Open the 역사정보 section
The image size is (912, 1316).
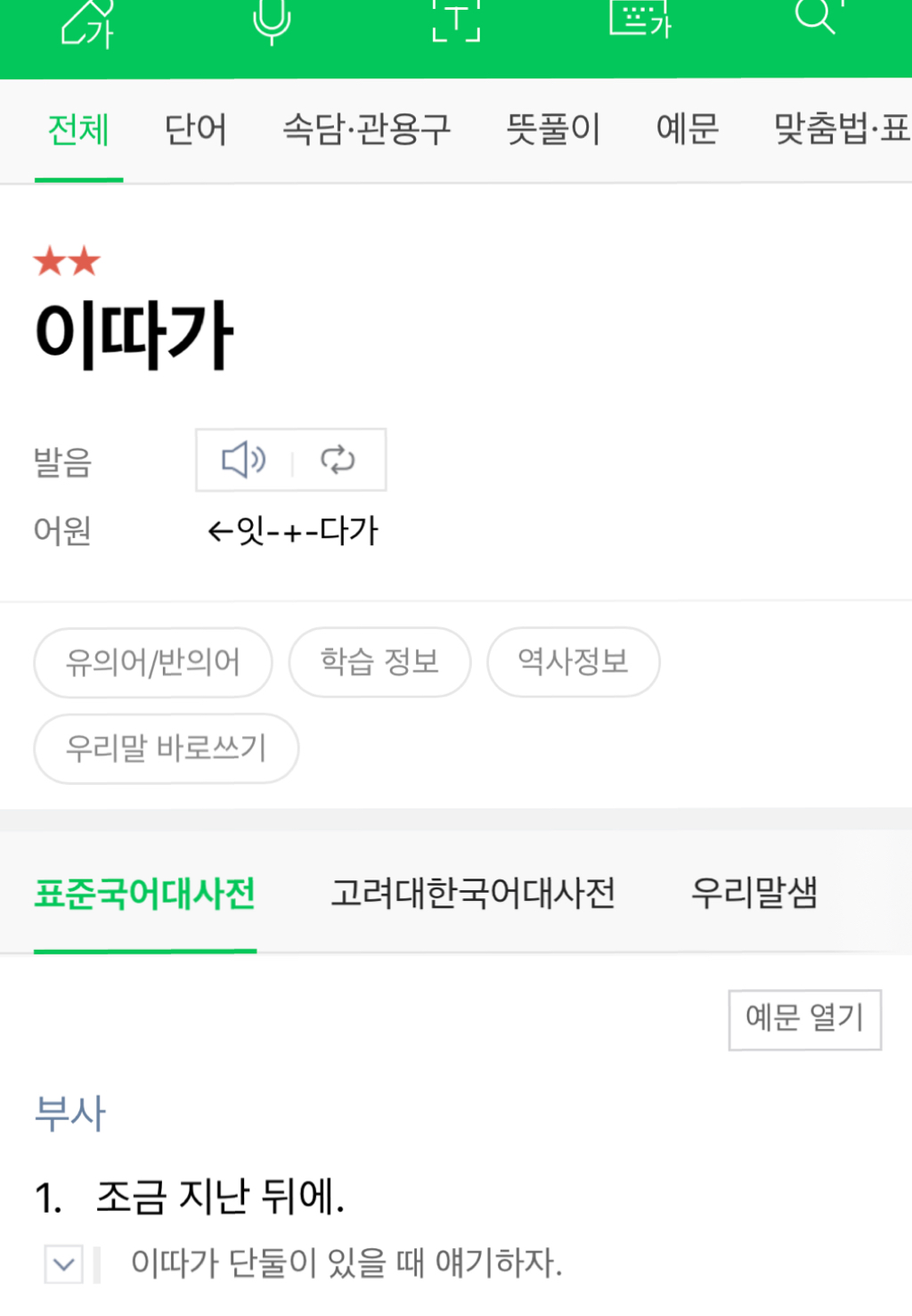tap(573, 662)
